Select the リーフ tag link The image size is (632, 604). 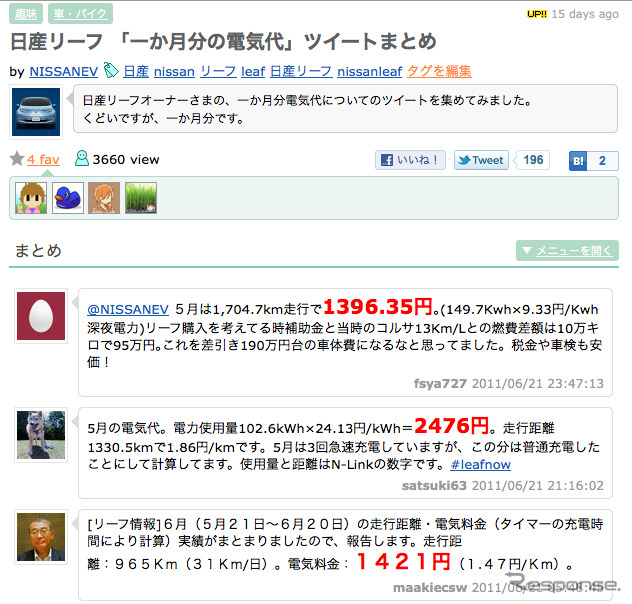218,71
